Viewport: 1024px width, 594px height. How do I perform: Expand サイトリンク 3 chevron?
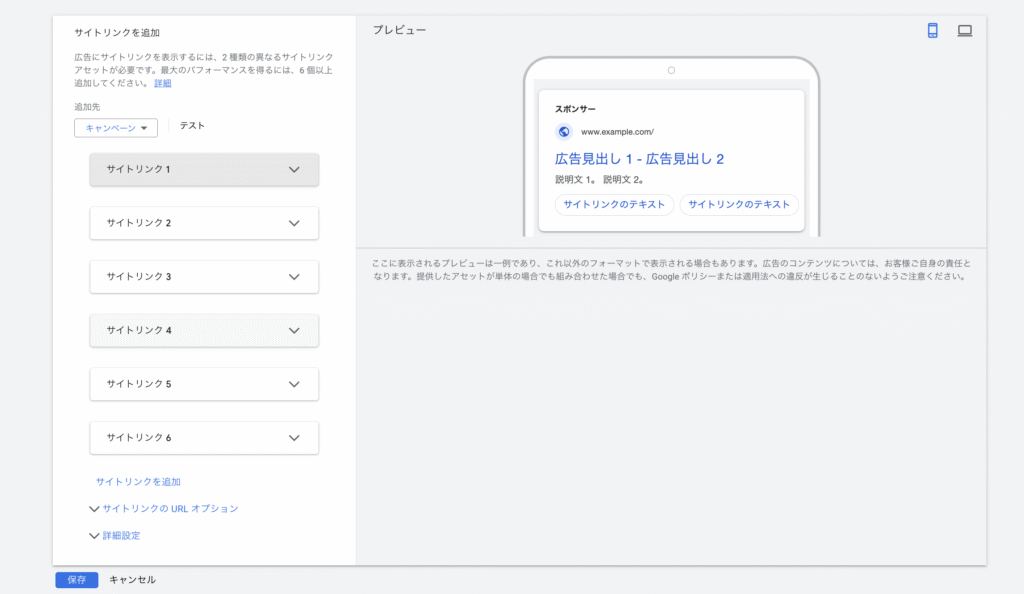(x=294, y=276)
